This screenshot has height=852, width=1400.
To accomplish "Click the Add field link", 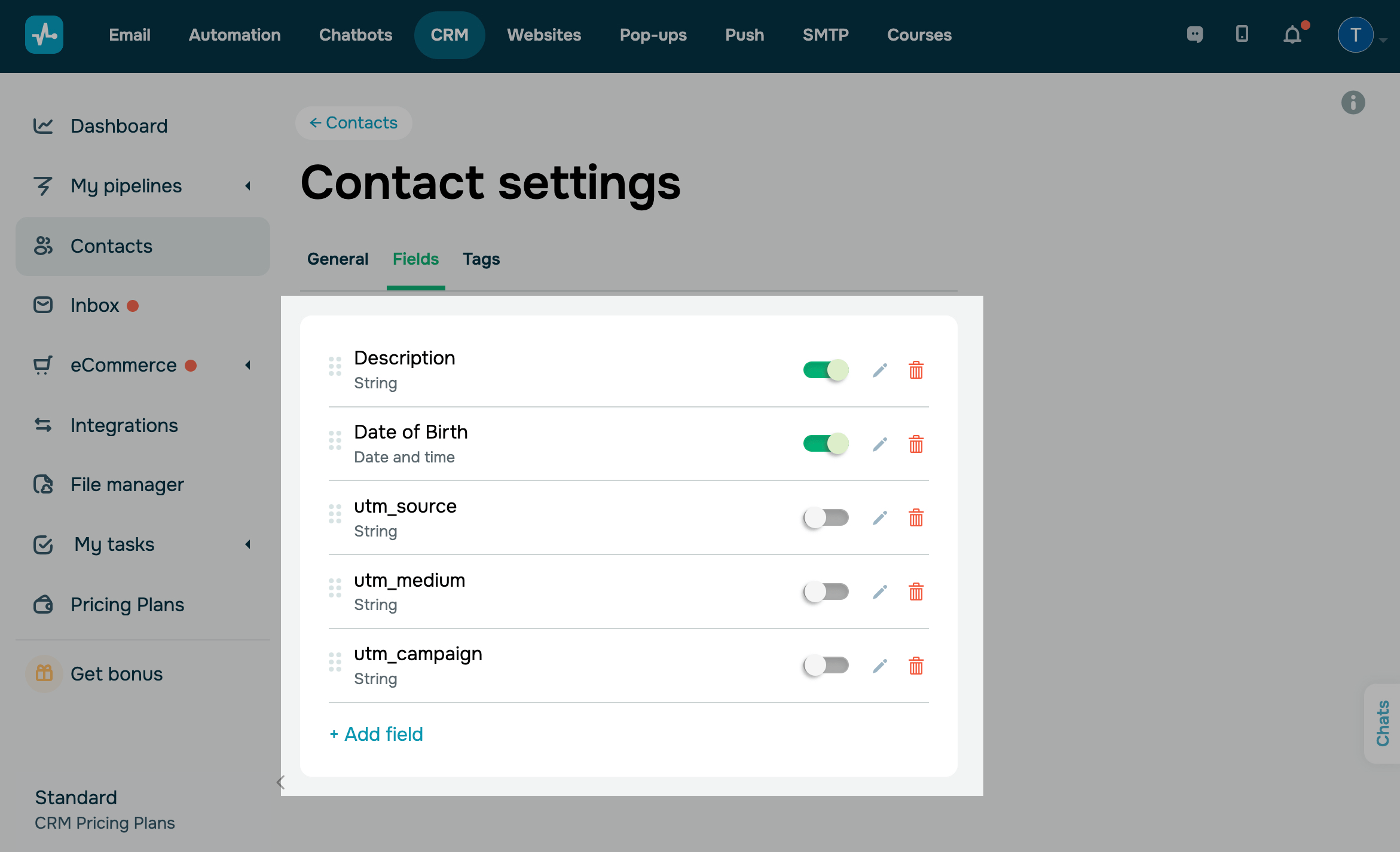I will point(376,734).
